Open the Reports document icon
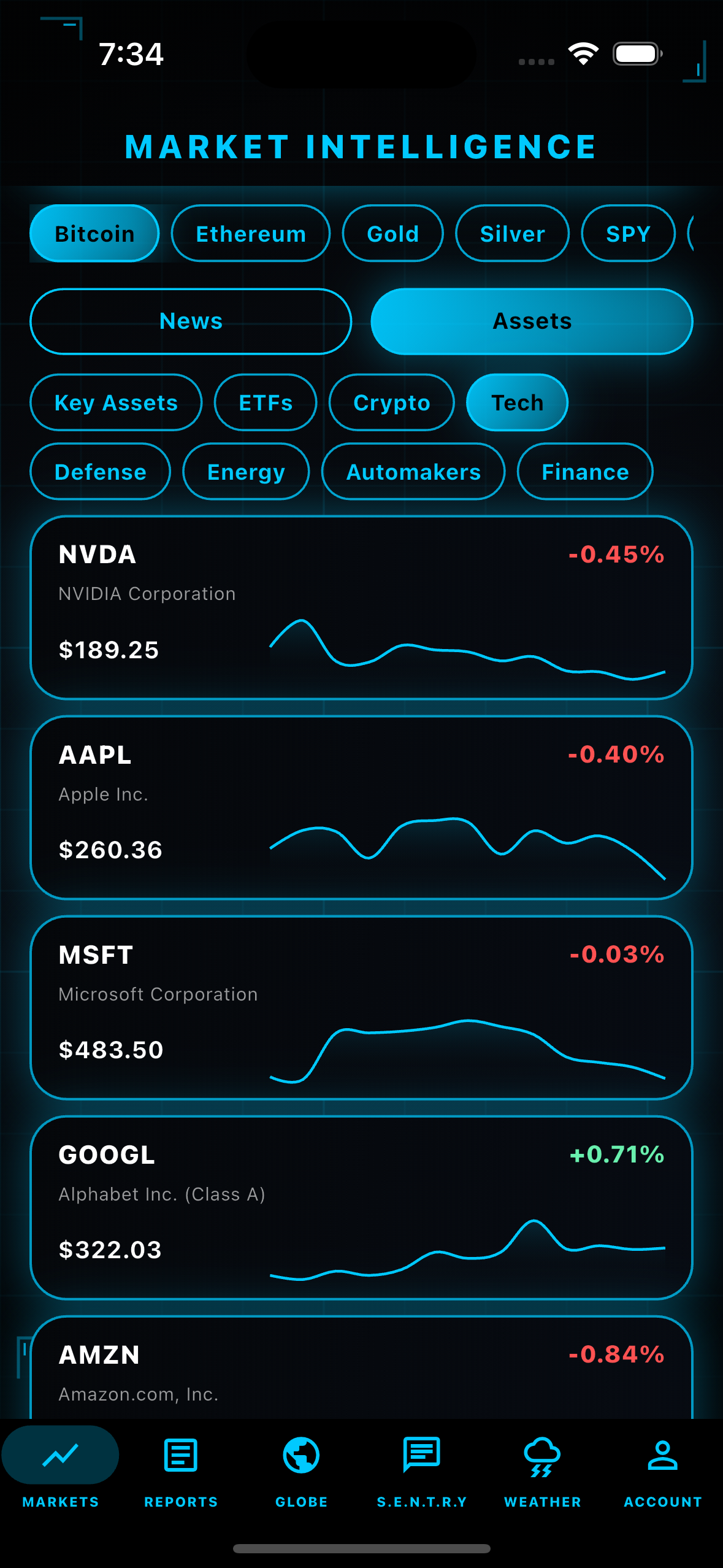 181,1455
